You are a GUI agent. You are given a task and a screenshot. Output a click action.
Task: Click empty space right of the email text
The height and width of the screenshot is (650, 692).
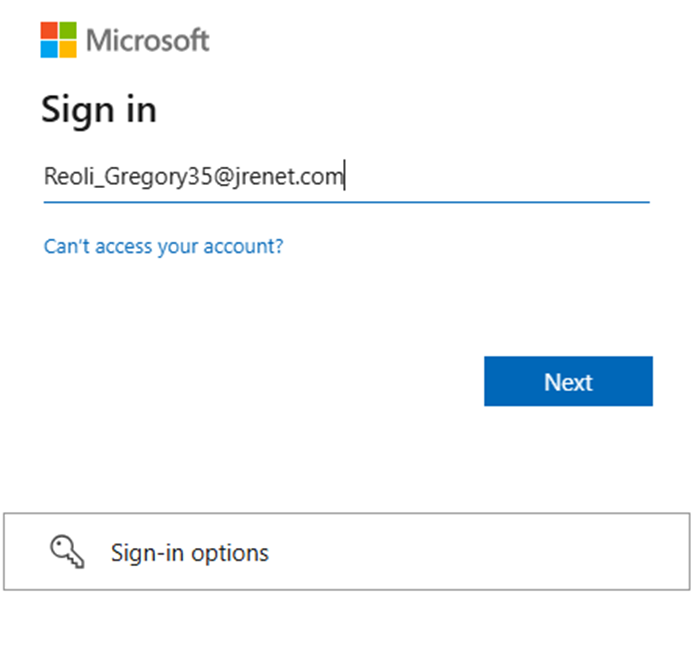point(500,178)
